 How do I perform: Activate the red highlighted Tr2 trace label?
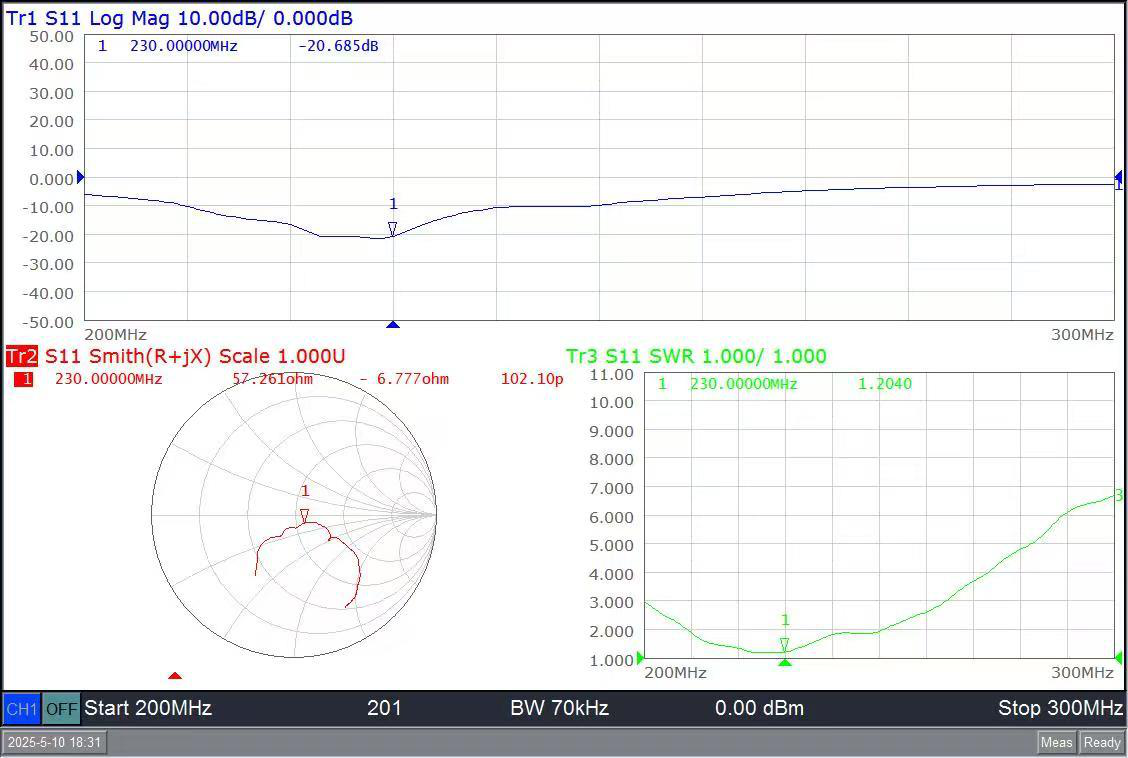(x=22, y=356)
